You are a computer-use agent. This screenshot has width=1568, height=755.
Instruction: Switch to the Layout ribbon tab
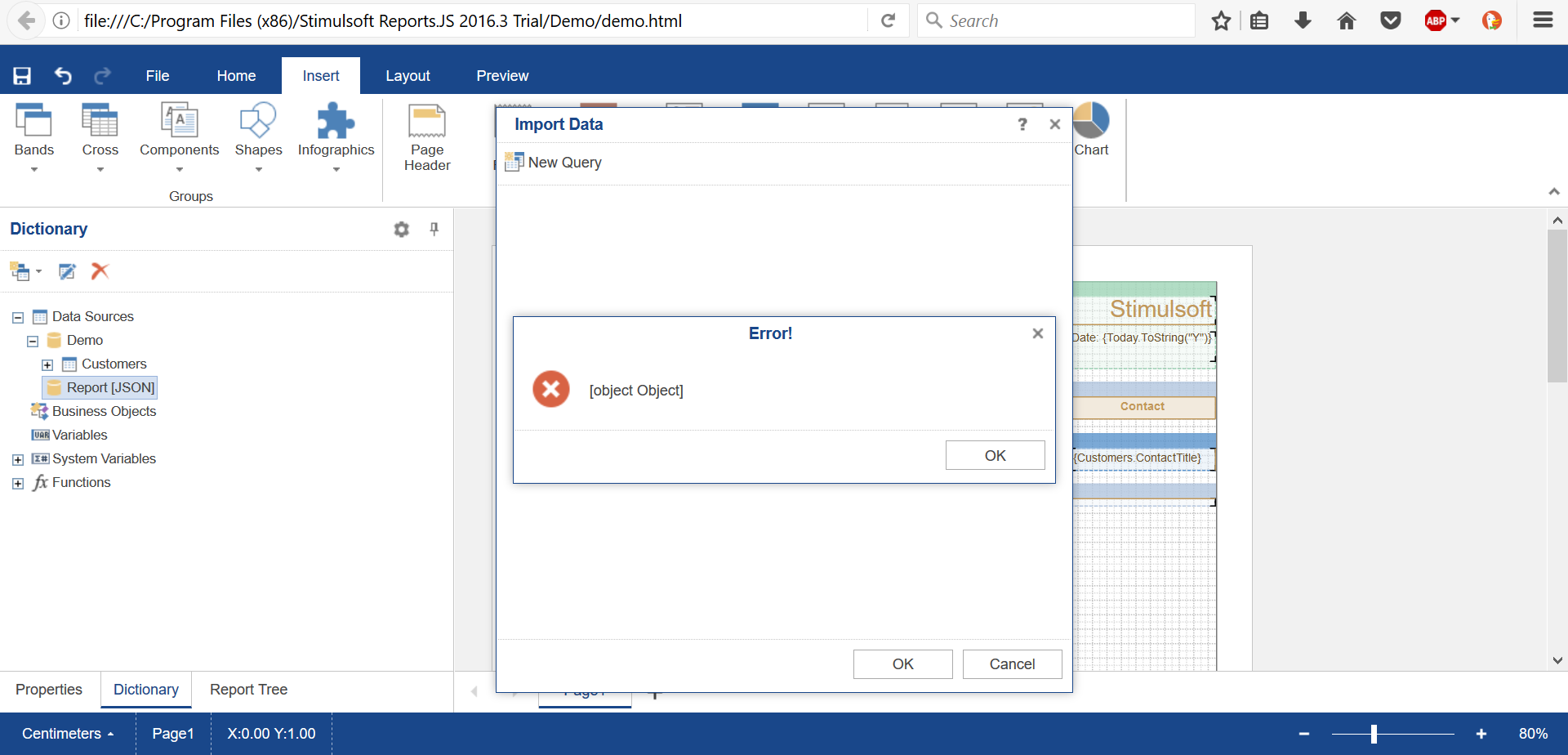[408, 76]
